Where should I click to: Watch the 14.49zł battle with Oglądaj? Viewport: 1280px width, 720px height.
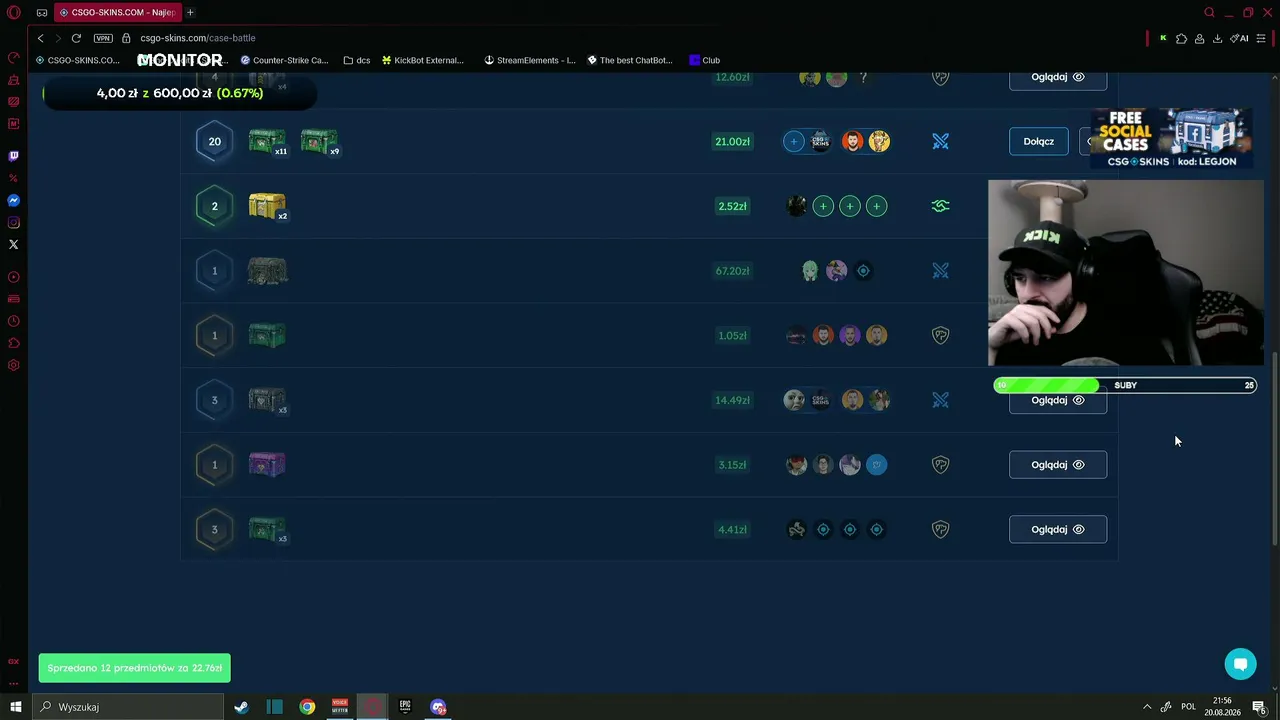click(x=1058, y=400)
